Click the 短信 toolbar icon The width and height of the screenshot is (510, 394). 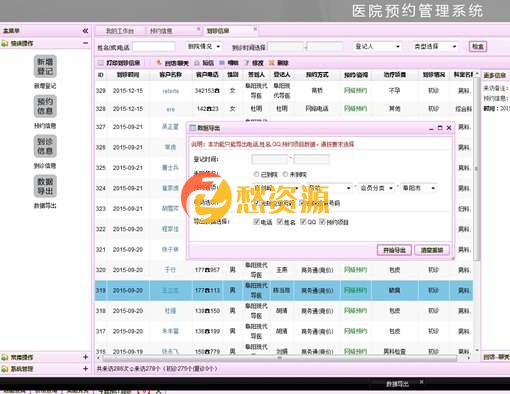pos(204,63)
